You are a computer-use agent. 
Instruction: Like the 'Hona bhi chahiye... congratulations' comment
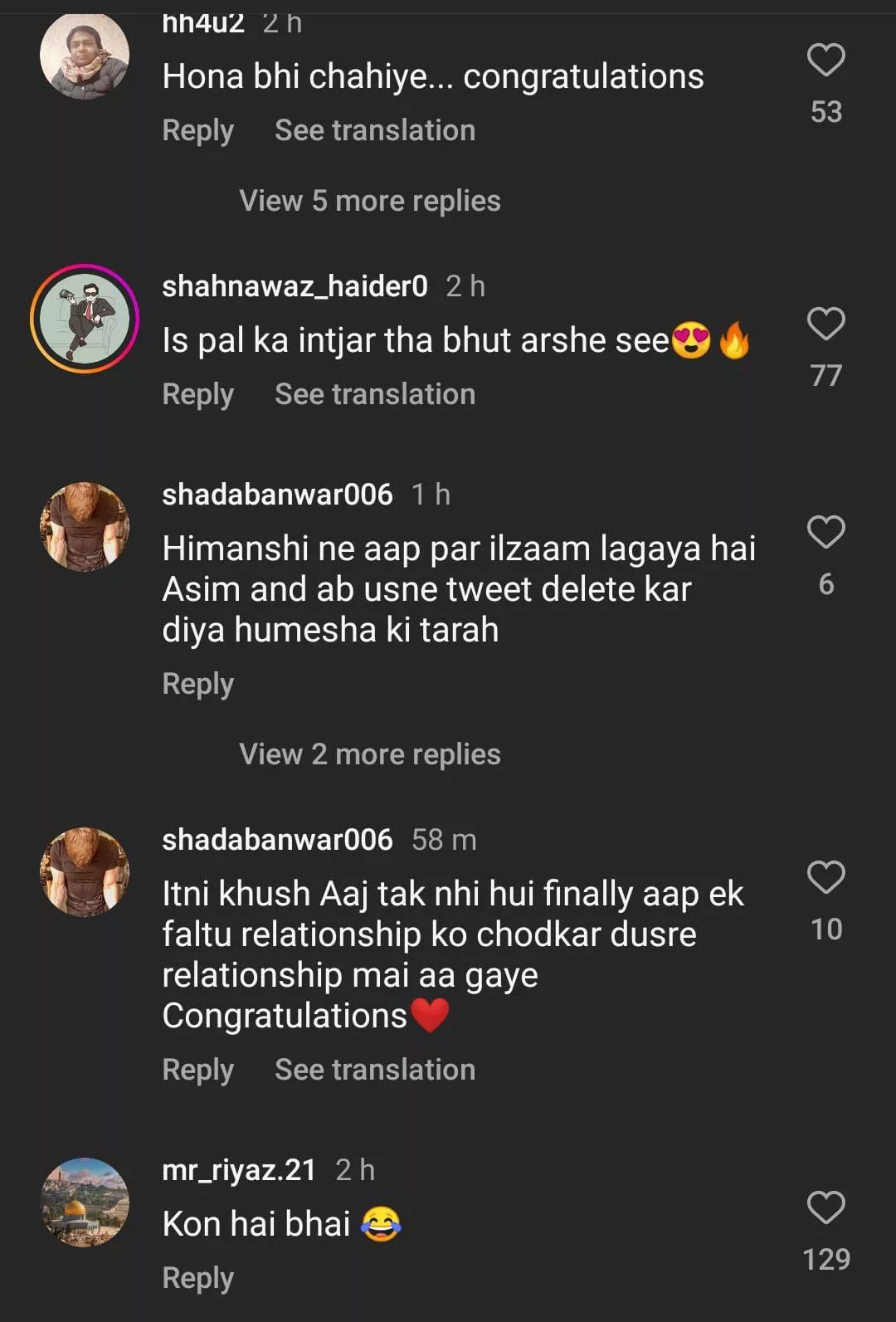click(825, 61)
